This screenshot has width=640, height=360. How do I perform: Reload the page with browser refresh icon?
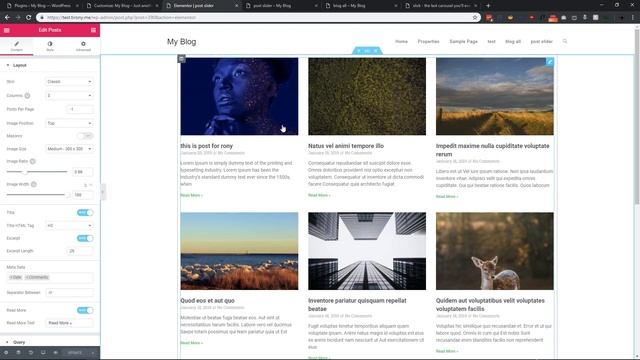point(29,18)
